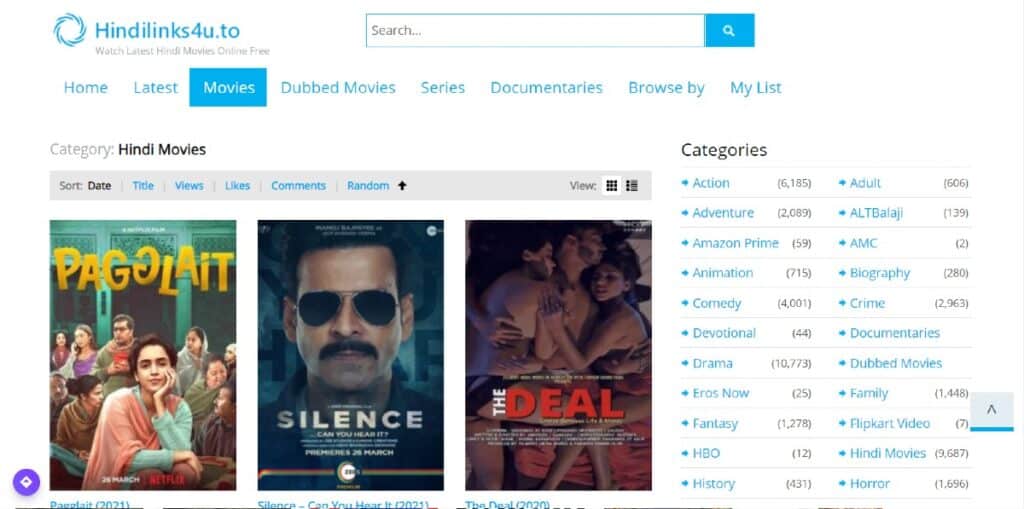1024x509 pixels.
Task: Open the Crime category
Action: 867,303
